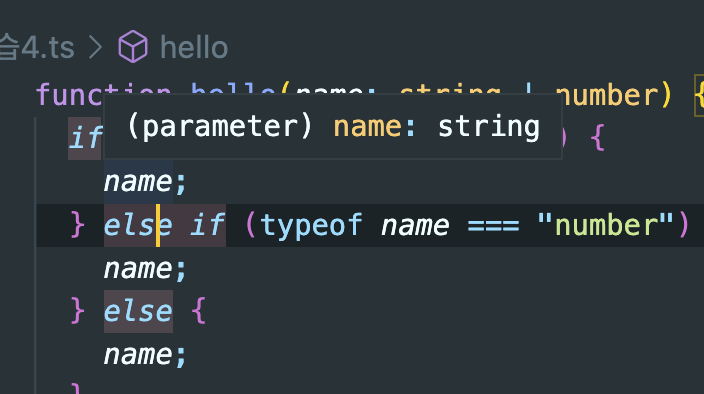This screenshot has width=704, height=394.
Task: Click the else if keyword on the active line
Action: click(165, 225)
